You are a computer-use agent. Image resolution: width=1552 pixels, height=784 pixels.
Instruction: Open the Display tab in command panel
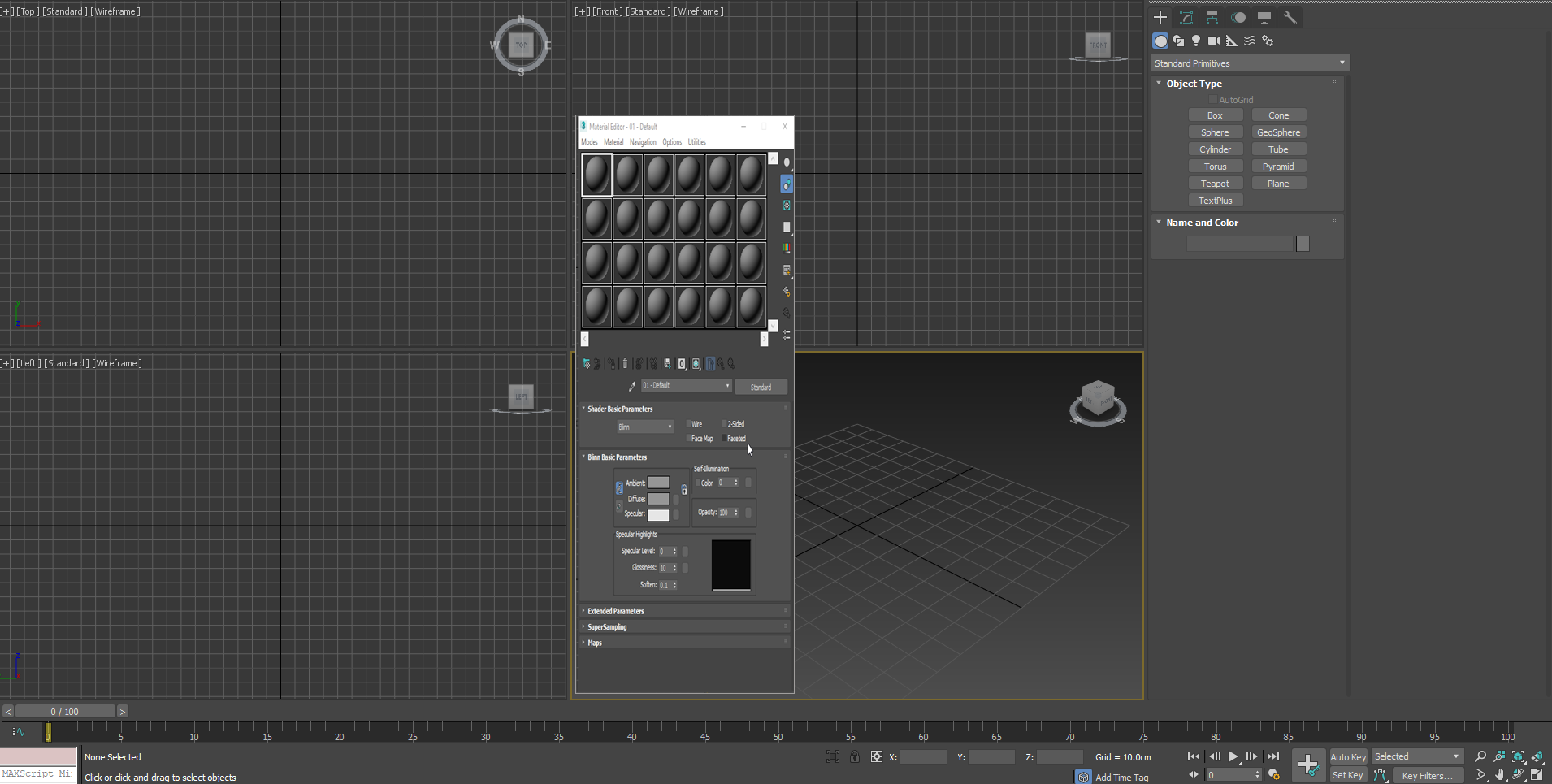pyautogui.click(x=1264, y=17)
